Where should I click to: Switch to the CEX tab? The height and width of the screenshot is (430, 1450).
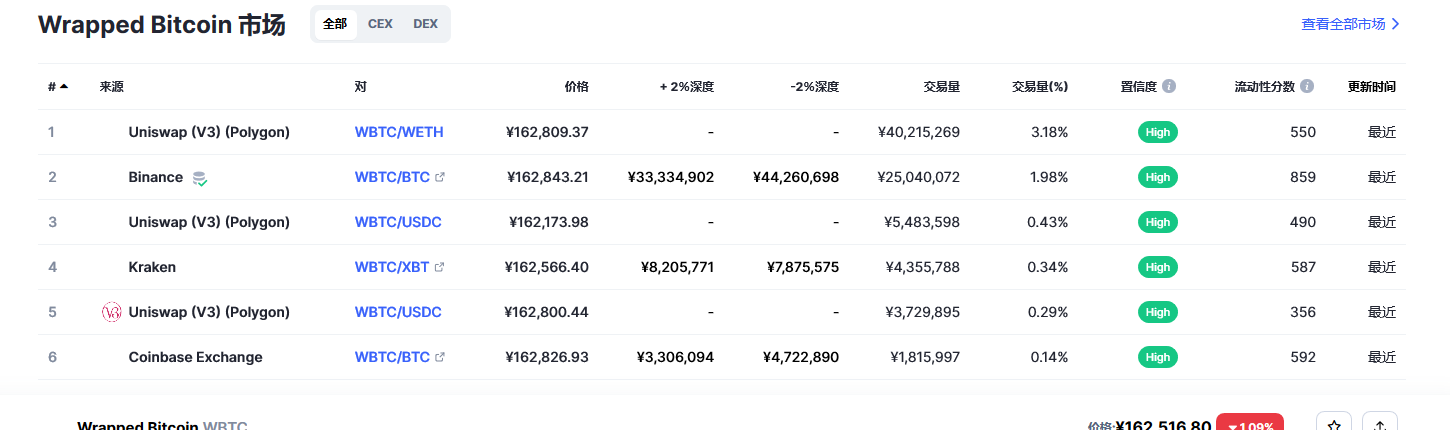pyautogui.click(x=380, y=24)
